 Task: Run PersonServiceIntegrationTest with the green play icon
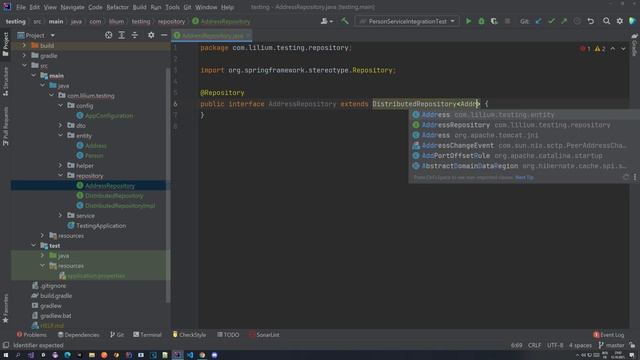pos(468,21)
